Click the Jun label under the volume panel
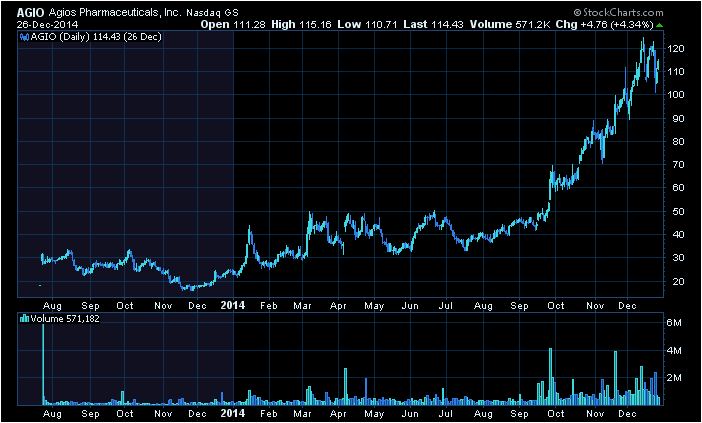The width and height of the screenshot is (702, 423). 410,414
